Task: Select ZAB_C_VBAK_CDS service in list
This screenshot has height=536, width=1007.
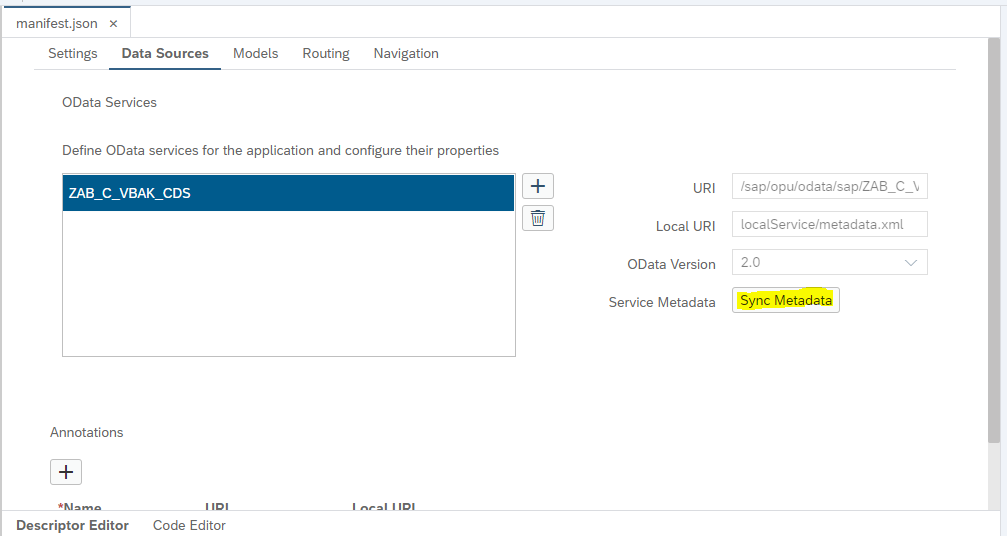Action: point(288,193)
